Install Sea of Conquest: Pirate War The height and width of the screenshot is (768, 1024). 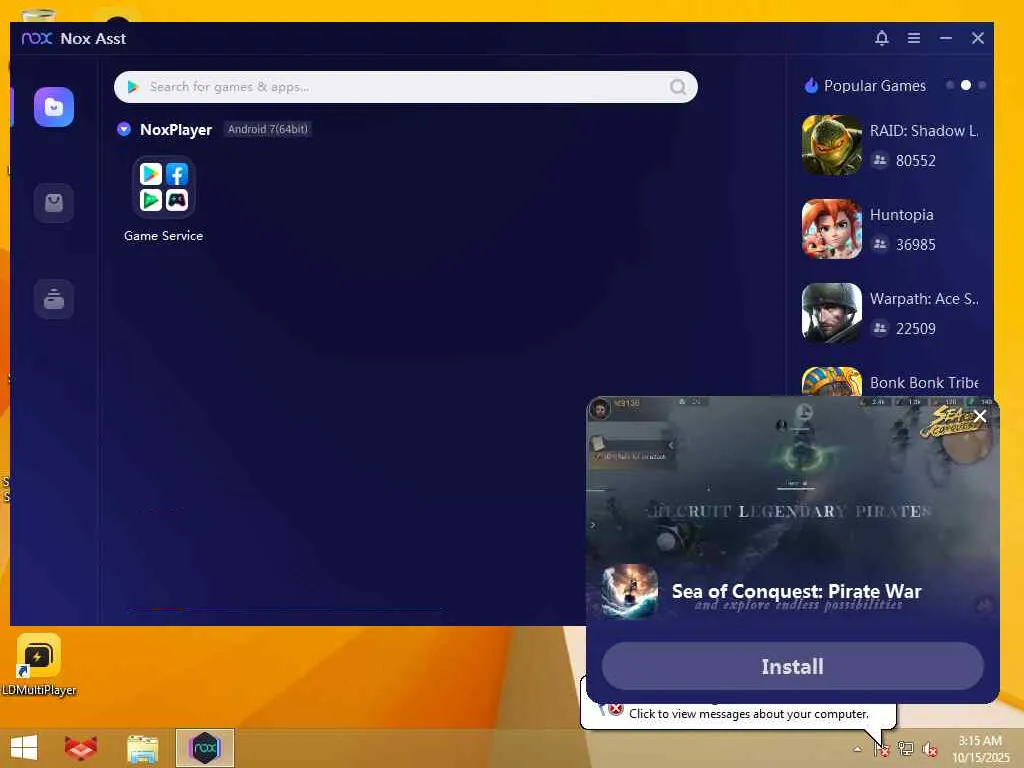[793, 666]
